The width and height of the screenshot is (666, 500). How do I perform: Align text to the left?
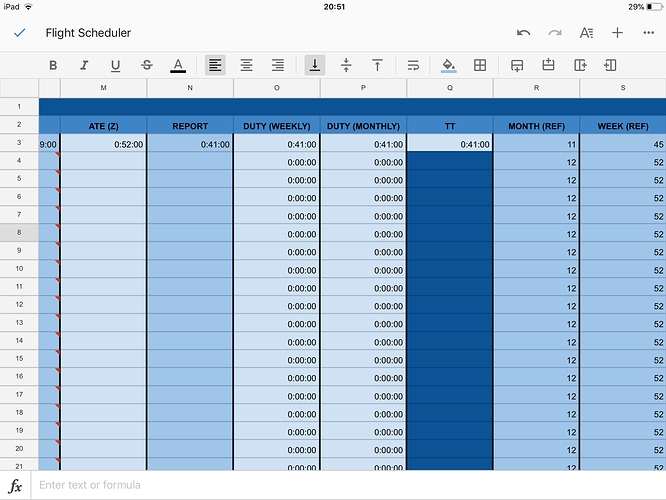(215, 65)
